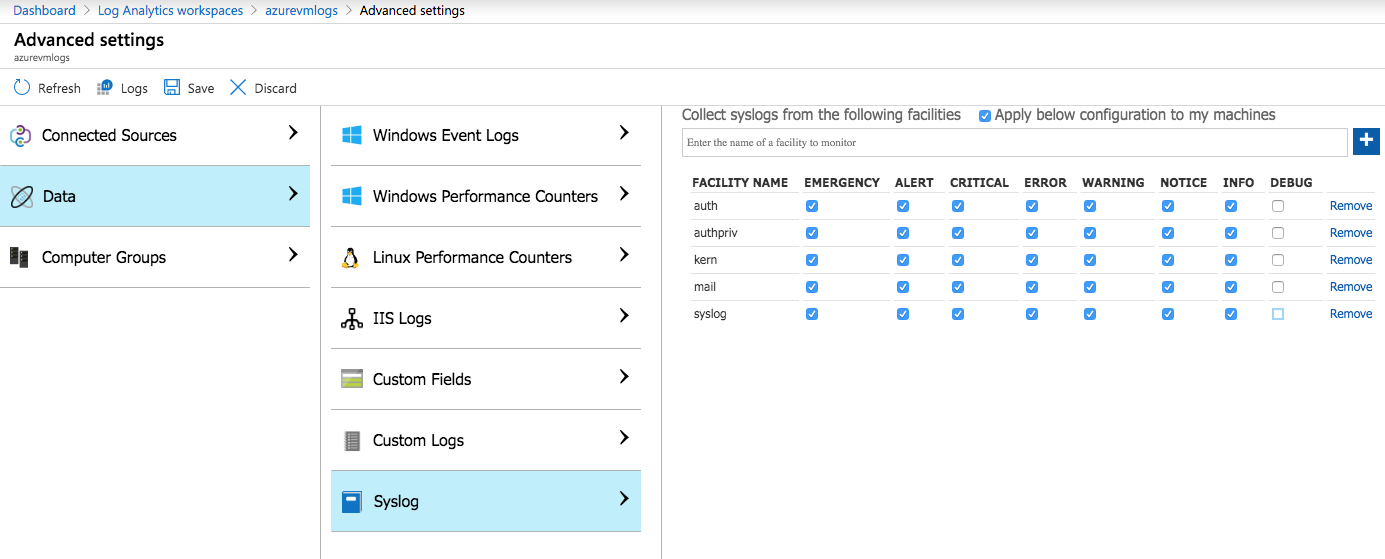Click the FACILITY NAME column header
Image resolution: width=1385 pixels, height=559 pixels.
tap(740, 183)
